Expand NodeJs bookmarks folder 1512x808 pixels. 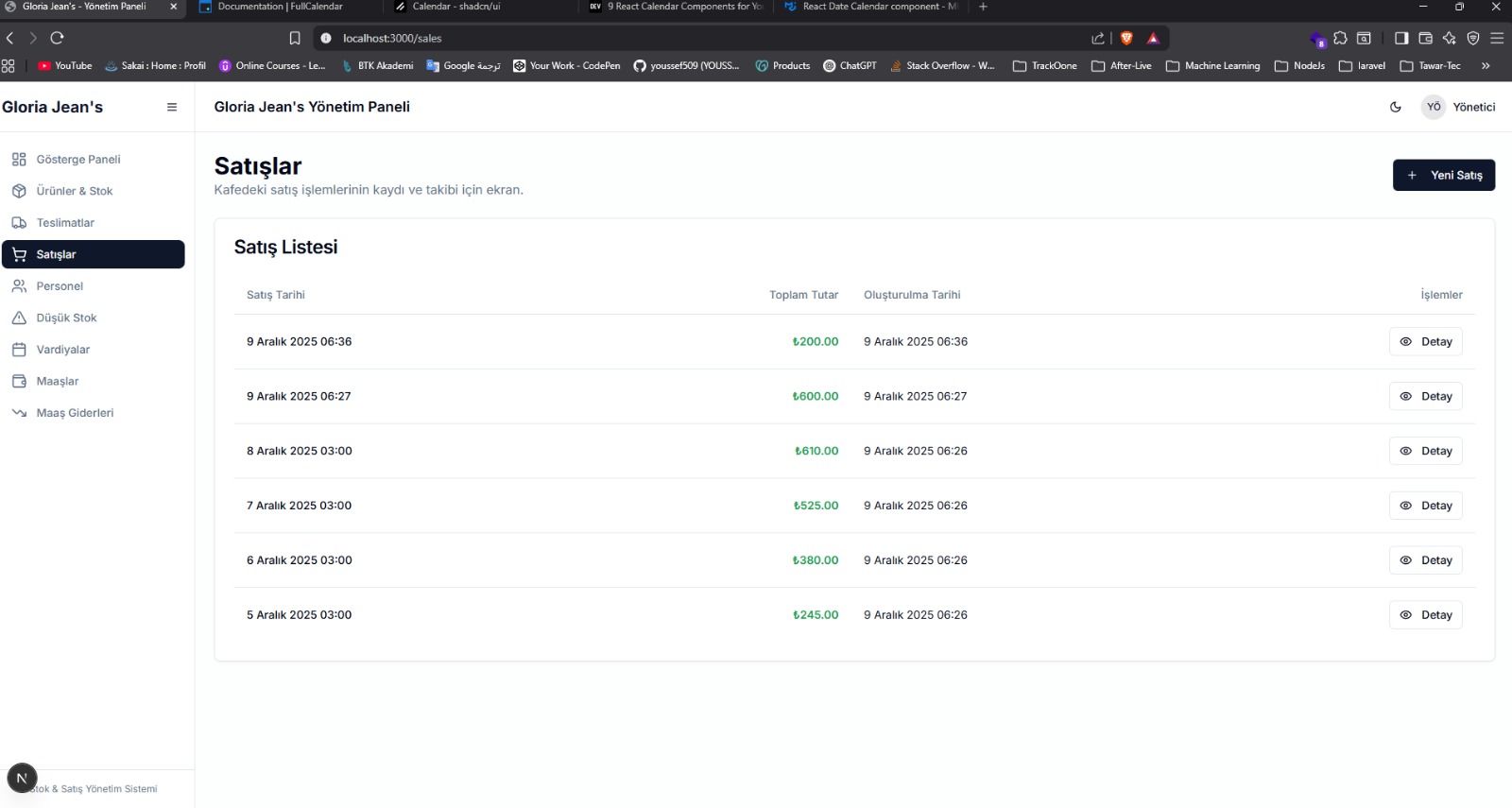click(1299, 66)
